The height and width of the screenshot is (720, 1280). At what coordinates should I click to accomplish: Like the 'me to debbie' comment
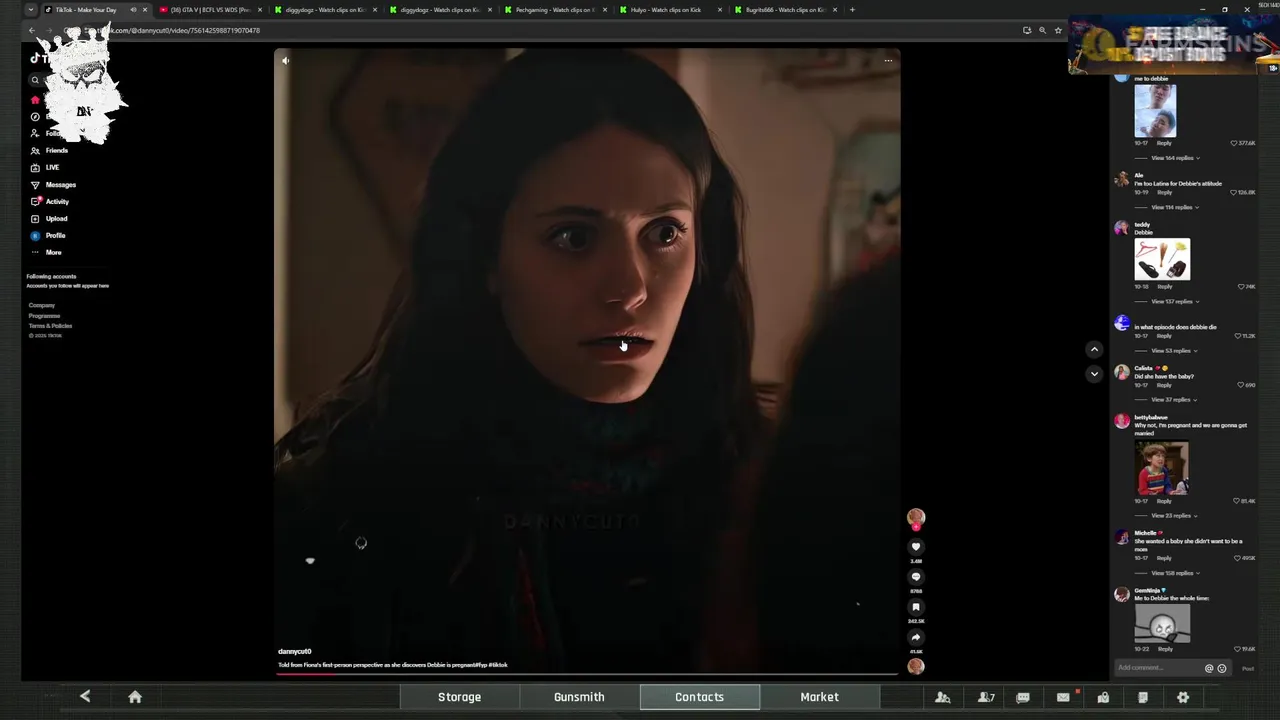[x=1233, y=143]
